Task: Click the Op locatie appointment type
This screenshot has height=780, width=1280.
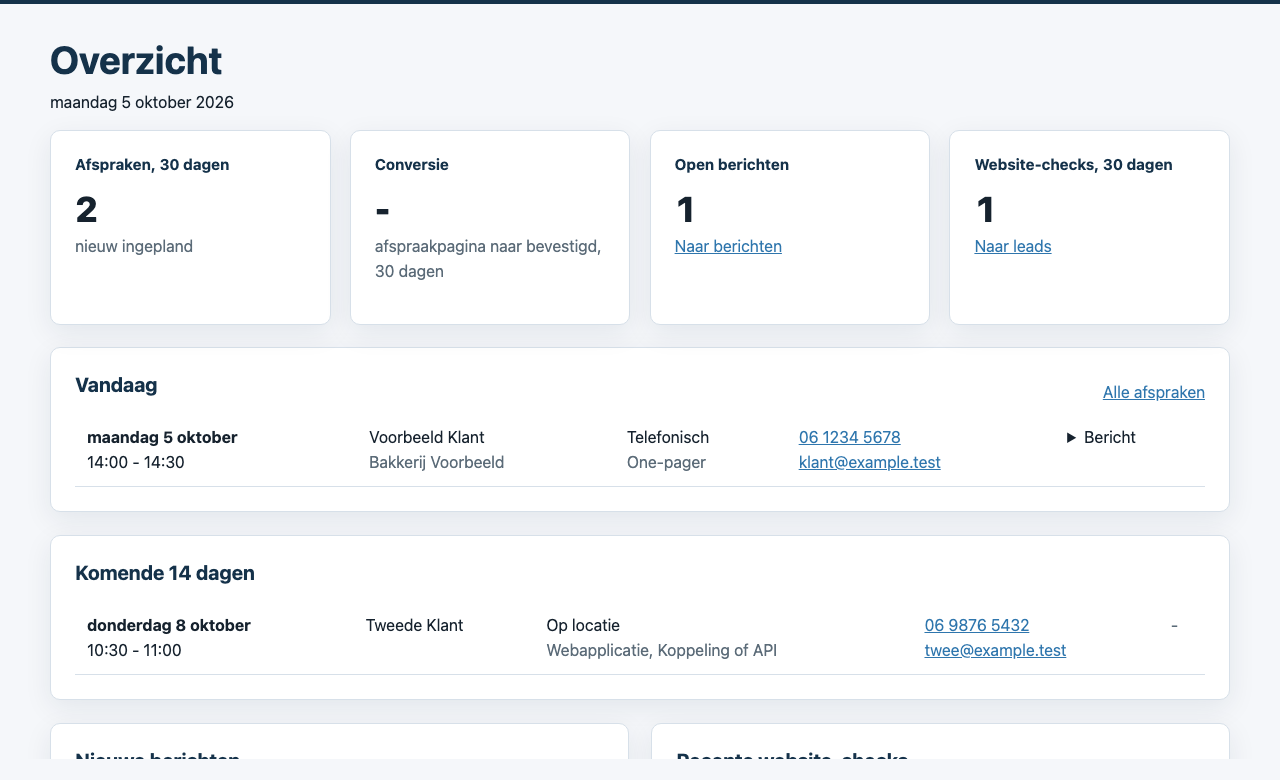Action: click(583, 625)
